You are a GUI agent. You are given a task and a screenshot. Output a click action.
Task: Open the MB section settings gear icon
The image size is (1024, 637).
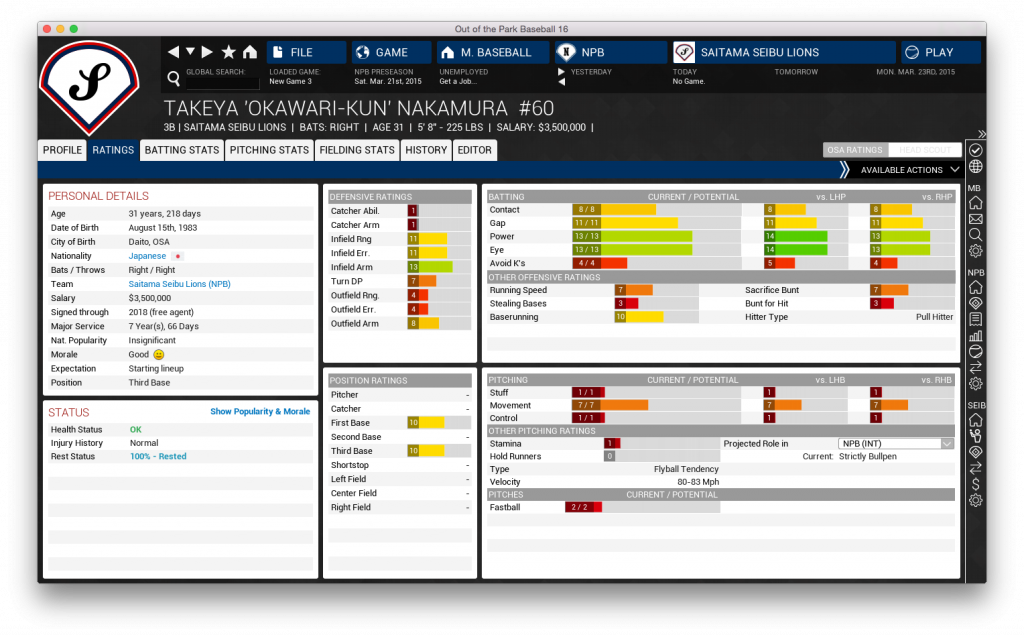976,251
